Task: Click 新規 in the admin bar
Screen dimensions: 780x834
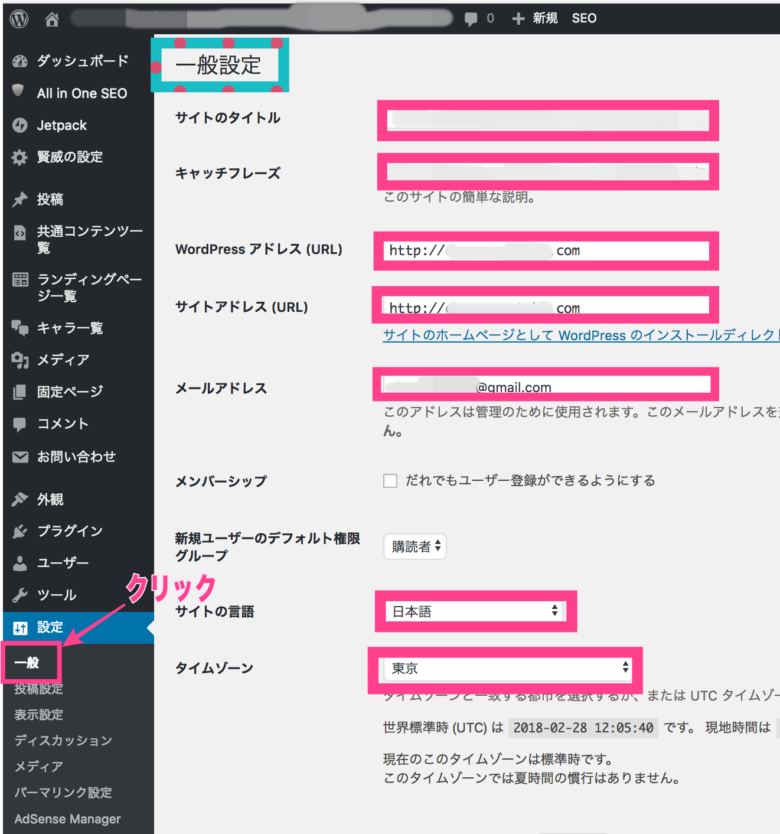Action: (545, 19)
